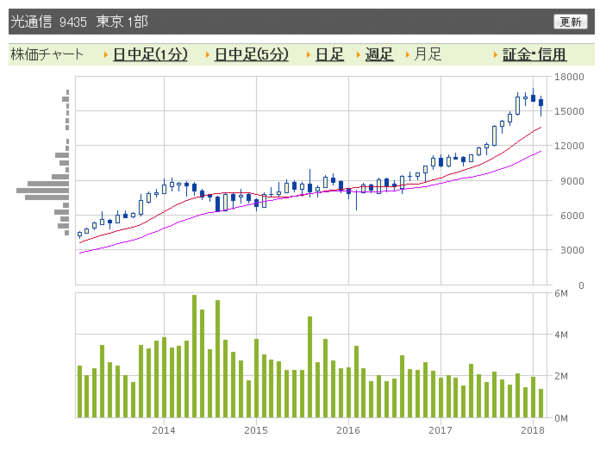Click arrow icon before 証金・信用
600x451 pixels.
pos(495,54)
